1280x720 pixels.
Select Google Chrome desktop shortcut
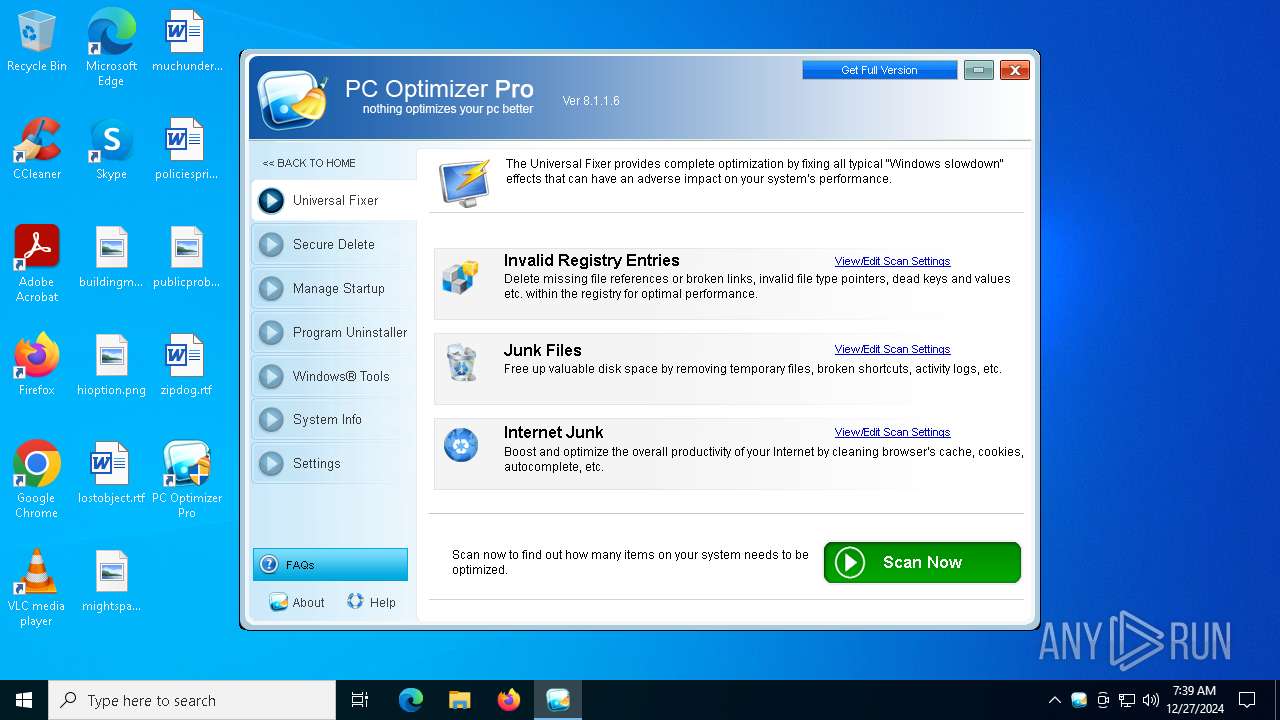coord(37,479)
